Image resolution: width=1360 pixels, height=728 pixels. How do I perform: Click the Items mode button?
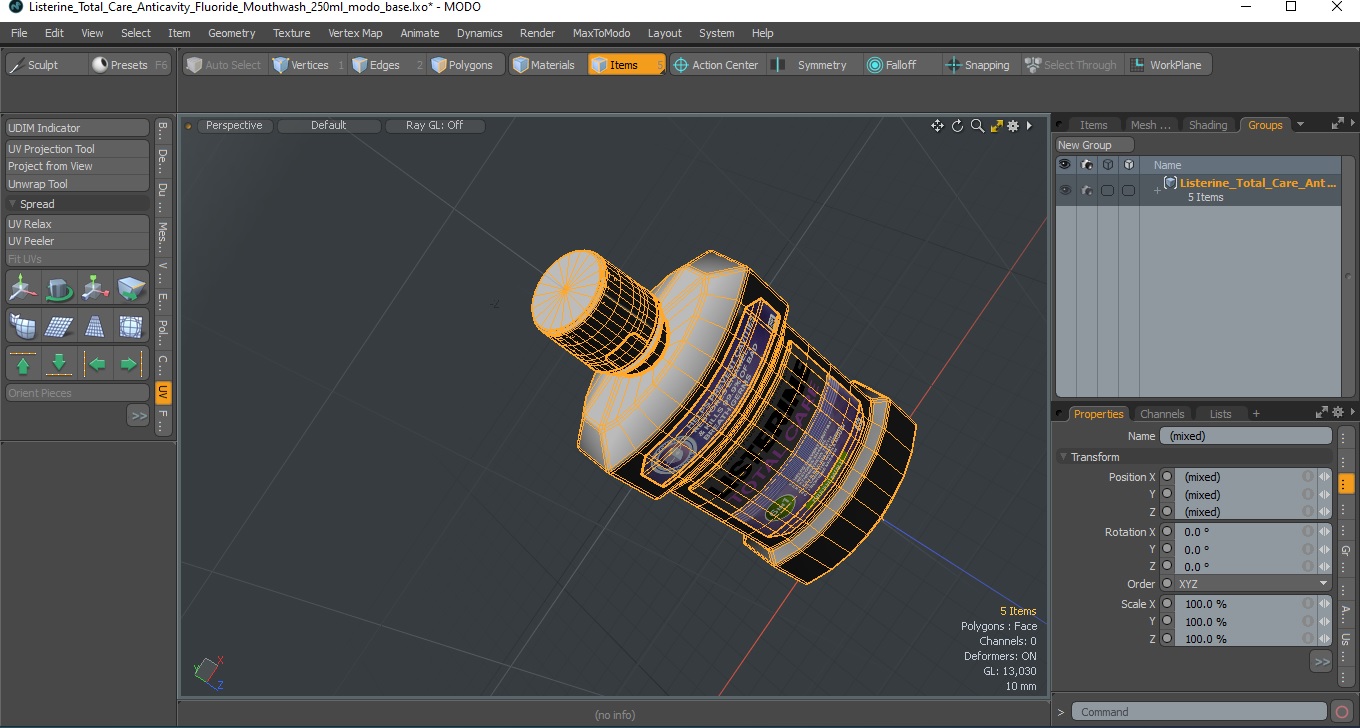point(626,65)
